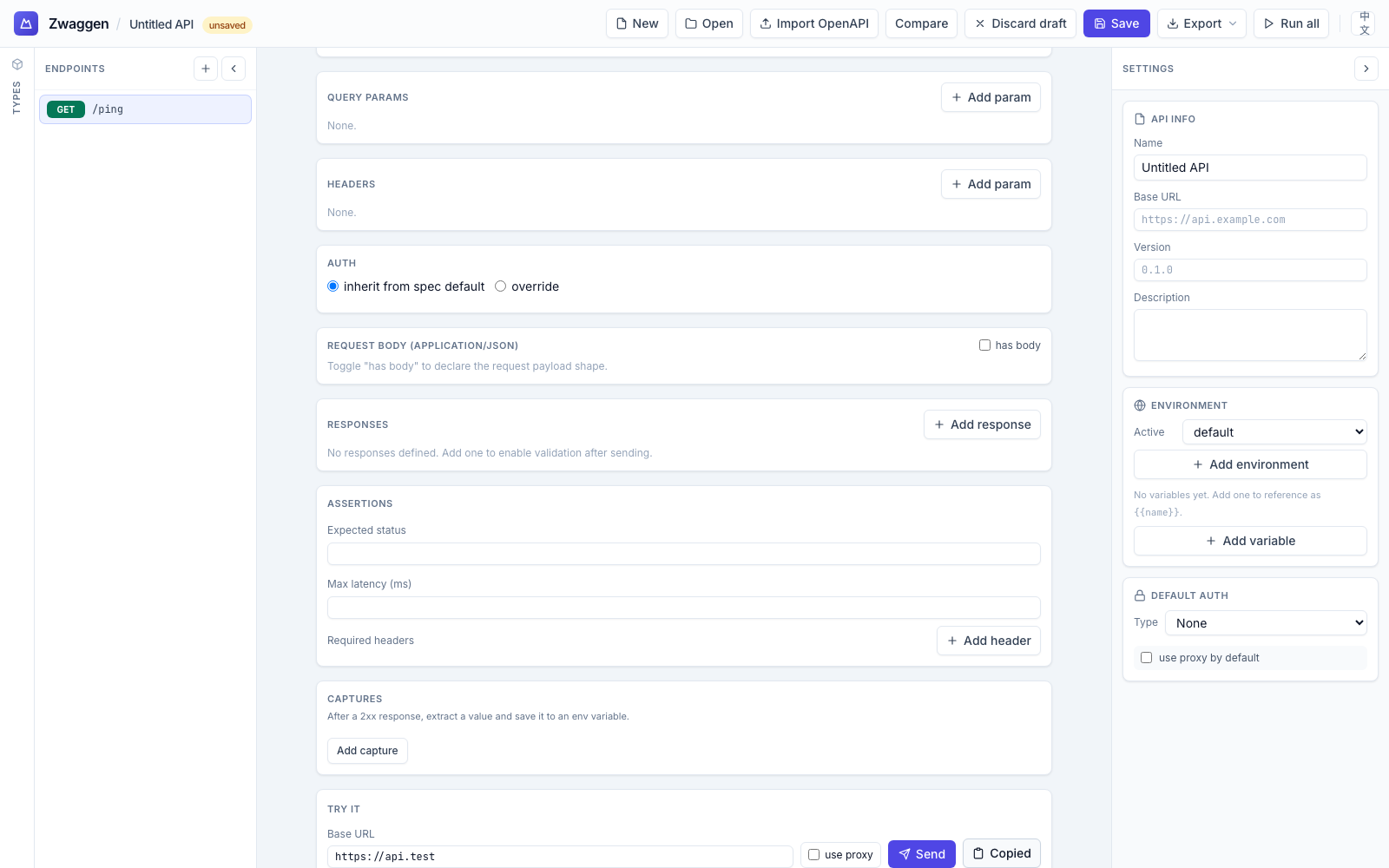Select the GET /ping endpoint
Image resolution: width=1389 pixels, height=868 pixels.
point(144,109)
